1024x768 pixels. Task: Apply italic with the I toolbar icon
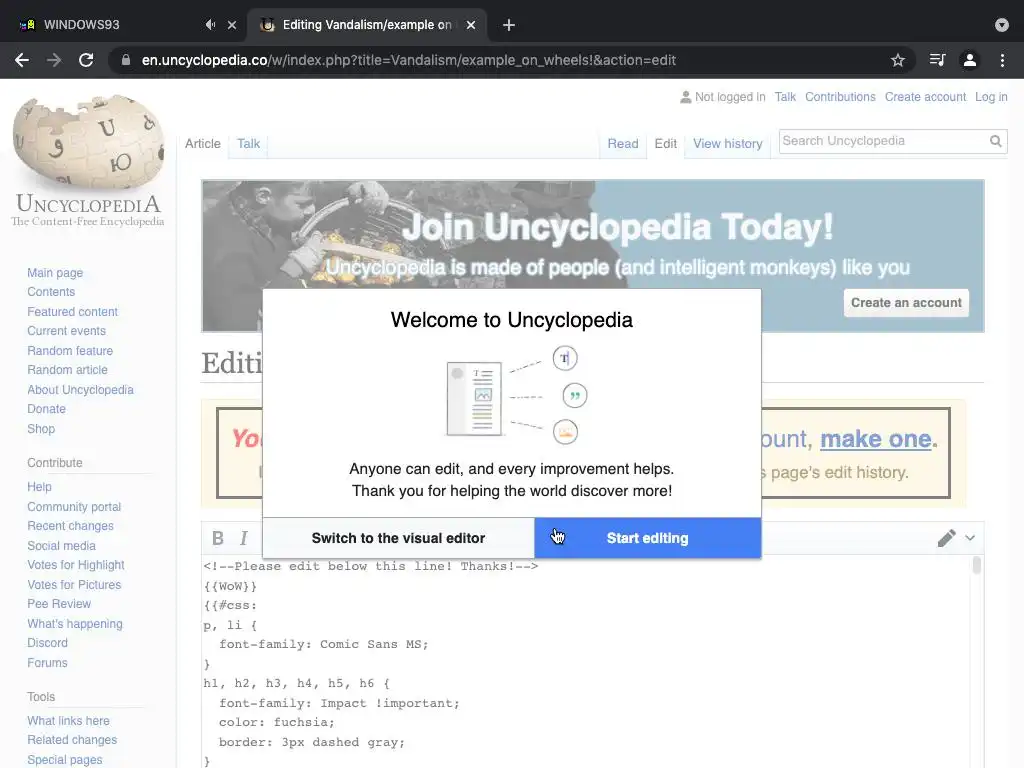pos(244,538)
